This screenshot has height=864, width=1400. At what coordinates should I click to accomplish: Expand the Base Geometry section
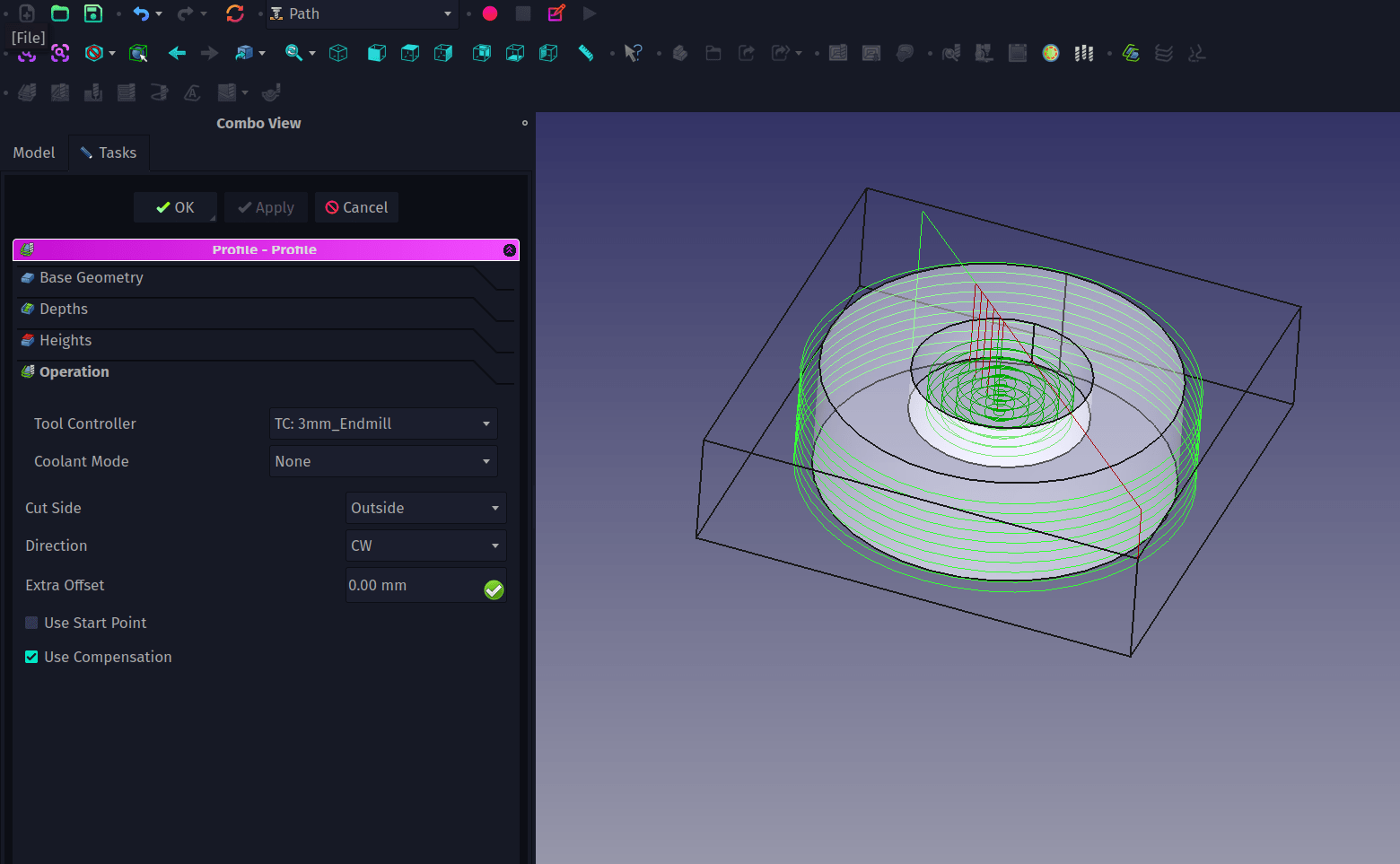point(92,278)
